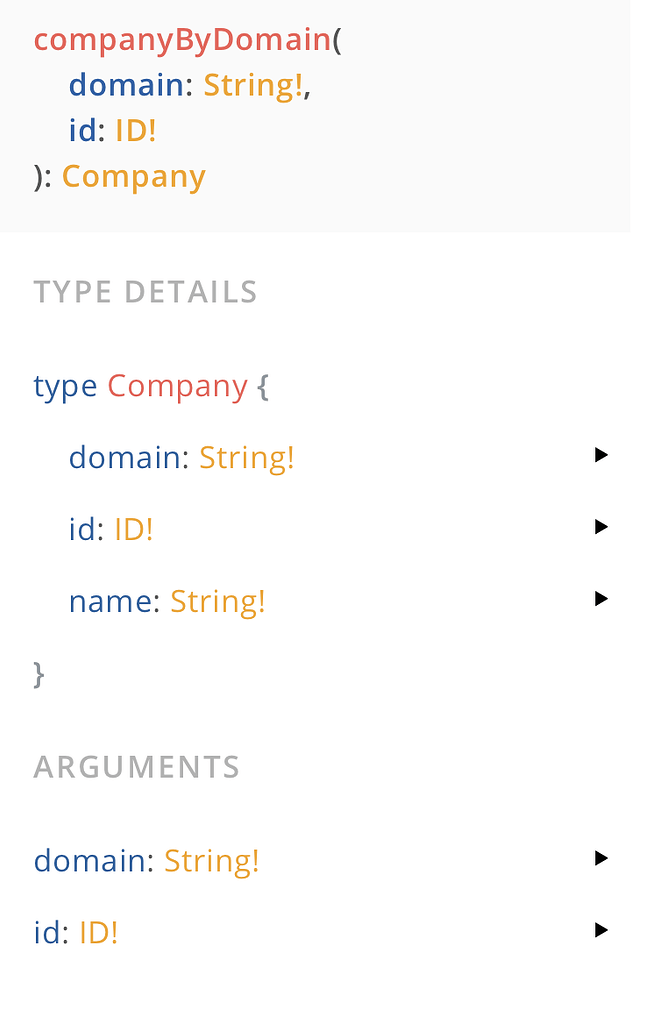Open String! type of the domain field
This screenshot has height=1024, width=655.
(246, 456)
